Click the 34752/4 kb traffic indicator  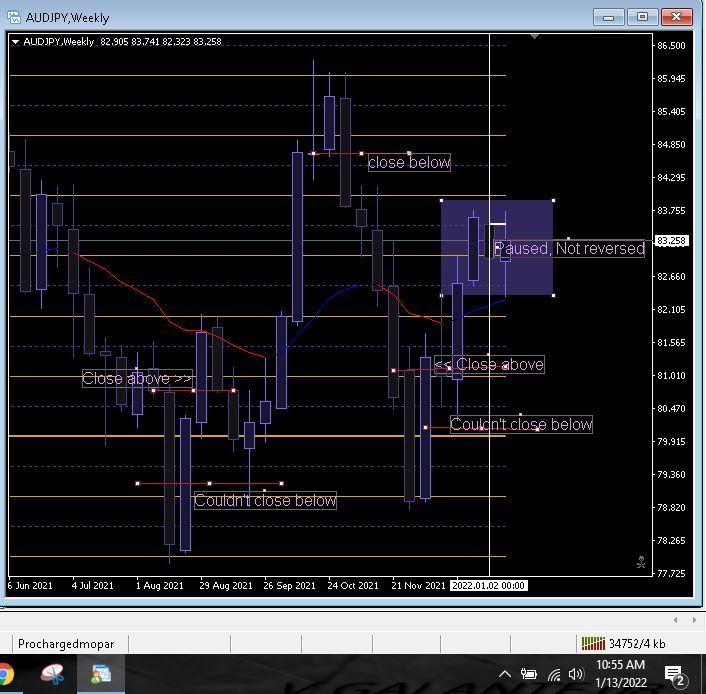coord(637,644)
